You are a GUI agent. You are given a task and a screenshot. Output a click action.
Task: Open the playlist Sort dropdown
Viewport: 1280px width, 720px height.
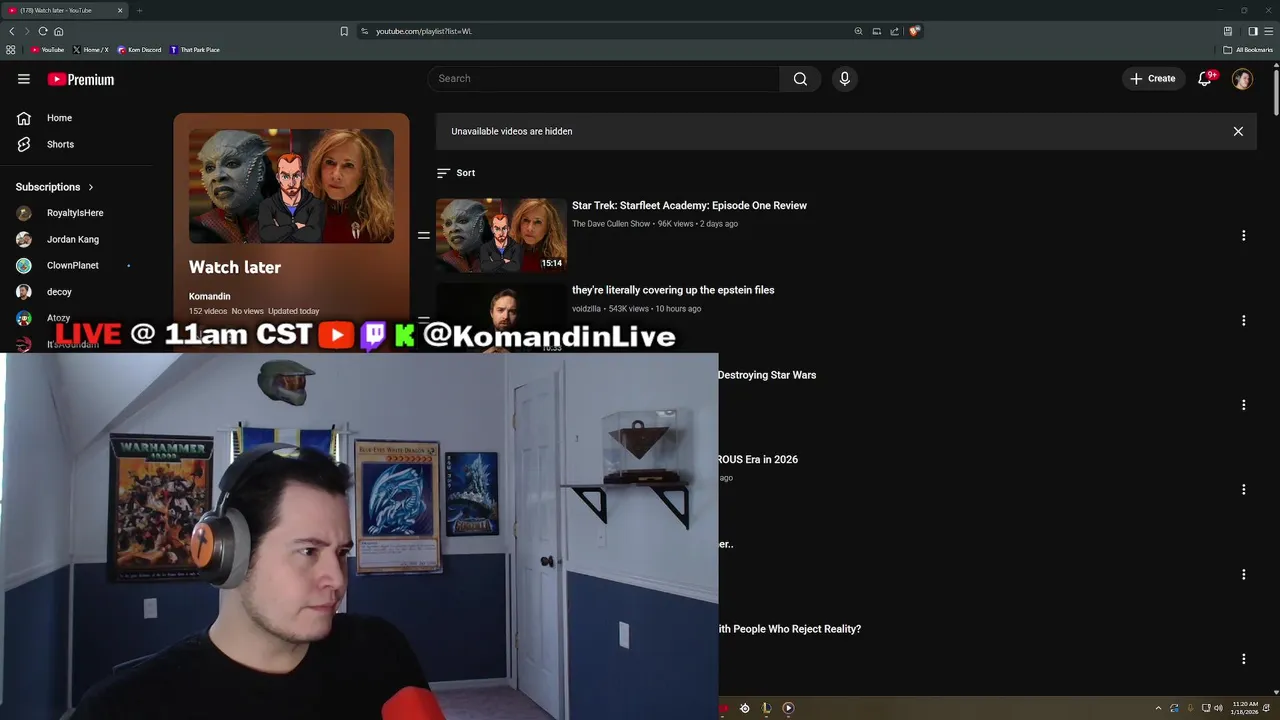tap(456, 173)
